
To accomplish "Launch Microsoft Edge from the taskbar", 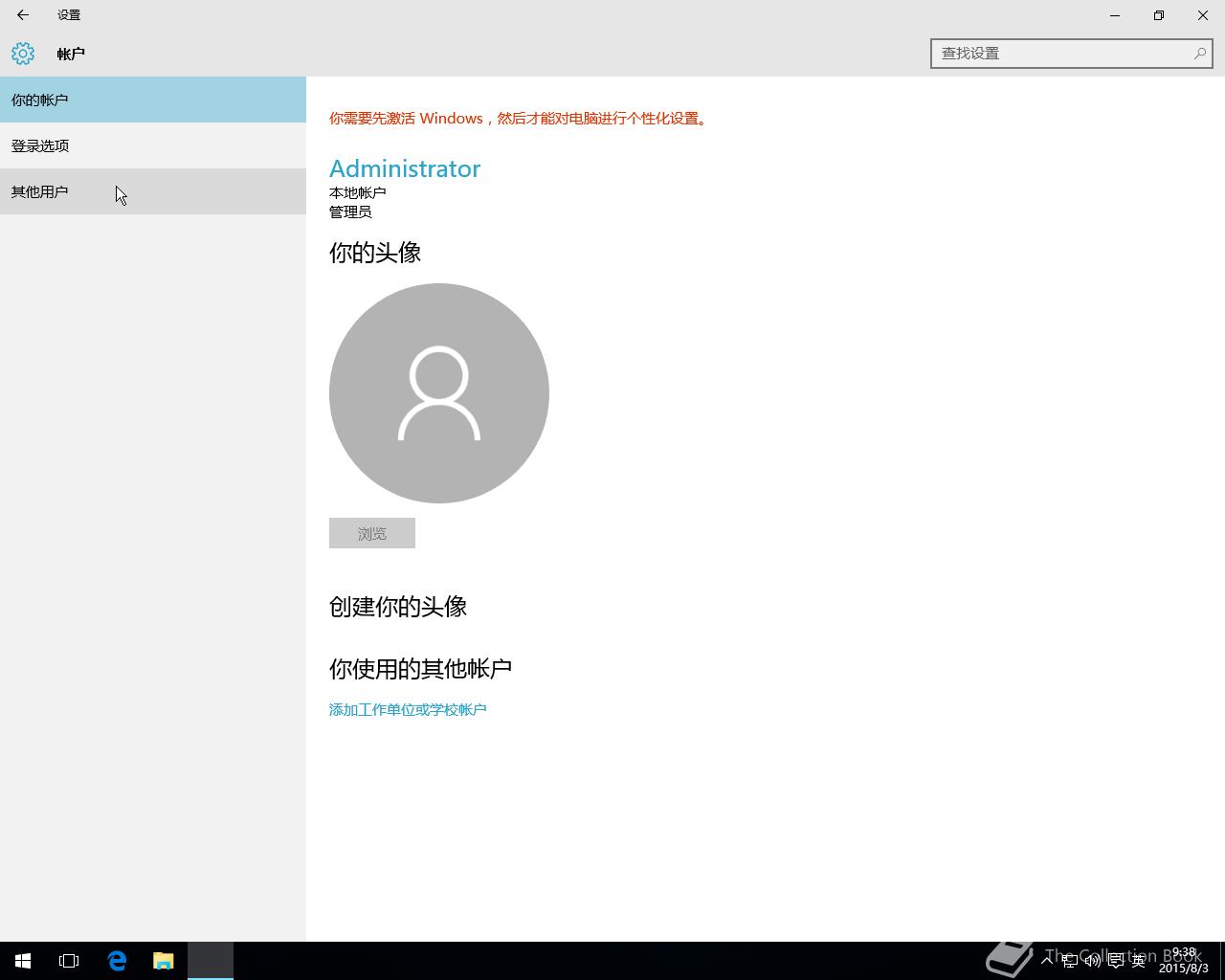I will point(117,961).
